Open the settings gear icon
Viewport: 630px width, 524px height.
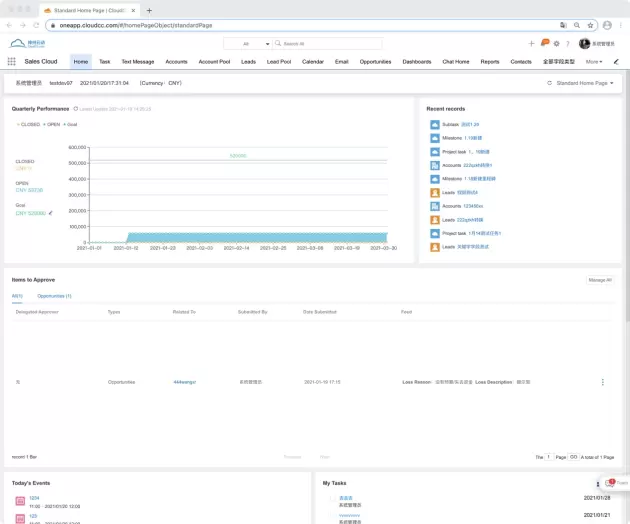[x=556, y=43]
